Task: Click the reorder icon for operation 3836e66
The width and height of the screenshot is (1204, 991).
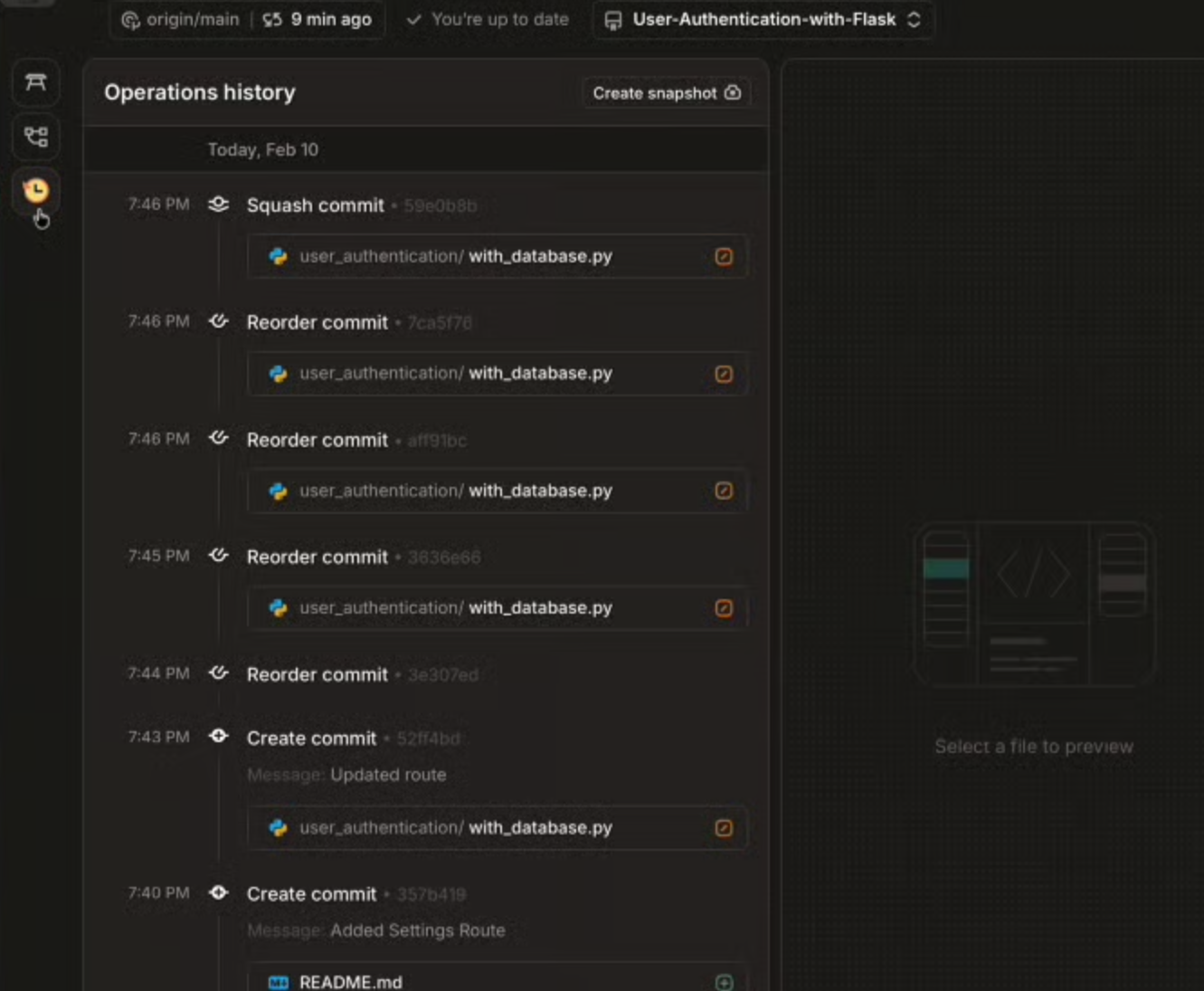Action: [x=218, y=556]
